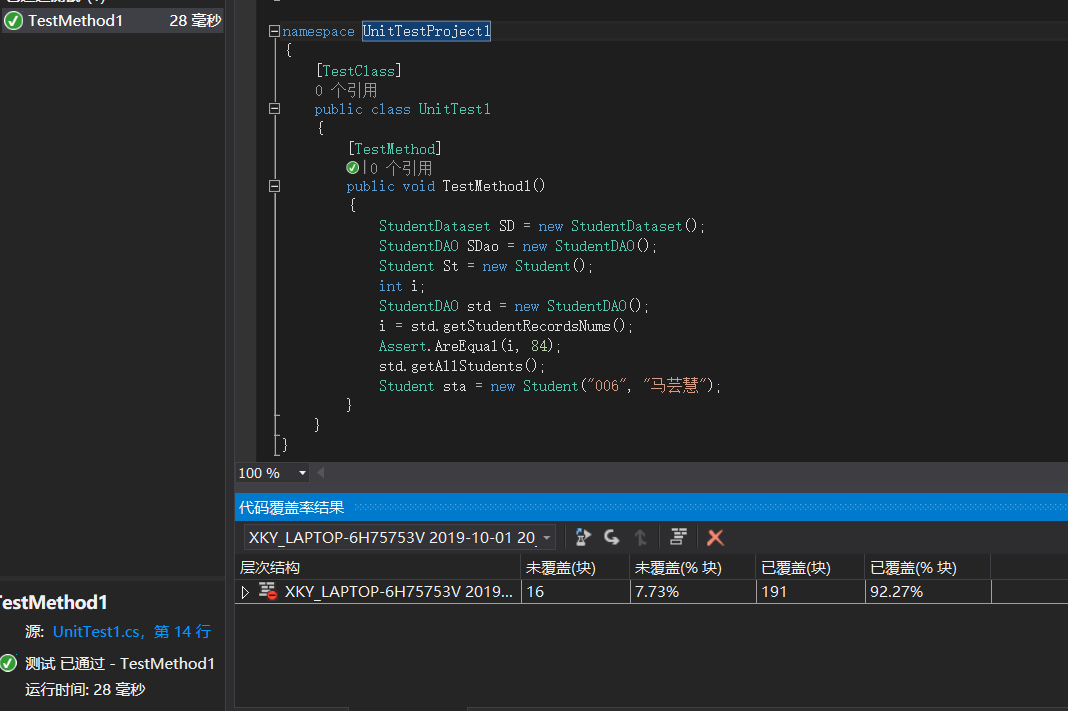Click the 0 个引用 CodeLens above UnitTest1 class
Image resolution: width=1068 pixels, height=711 pixels.
click(x=346, y=90)
